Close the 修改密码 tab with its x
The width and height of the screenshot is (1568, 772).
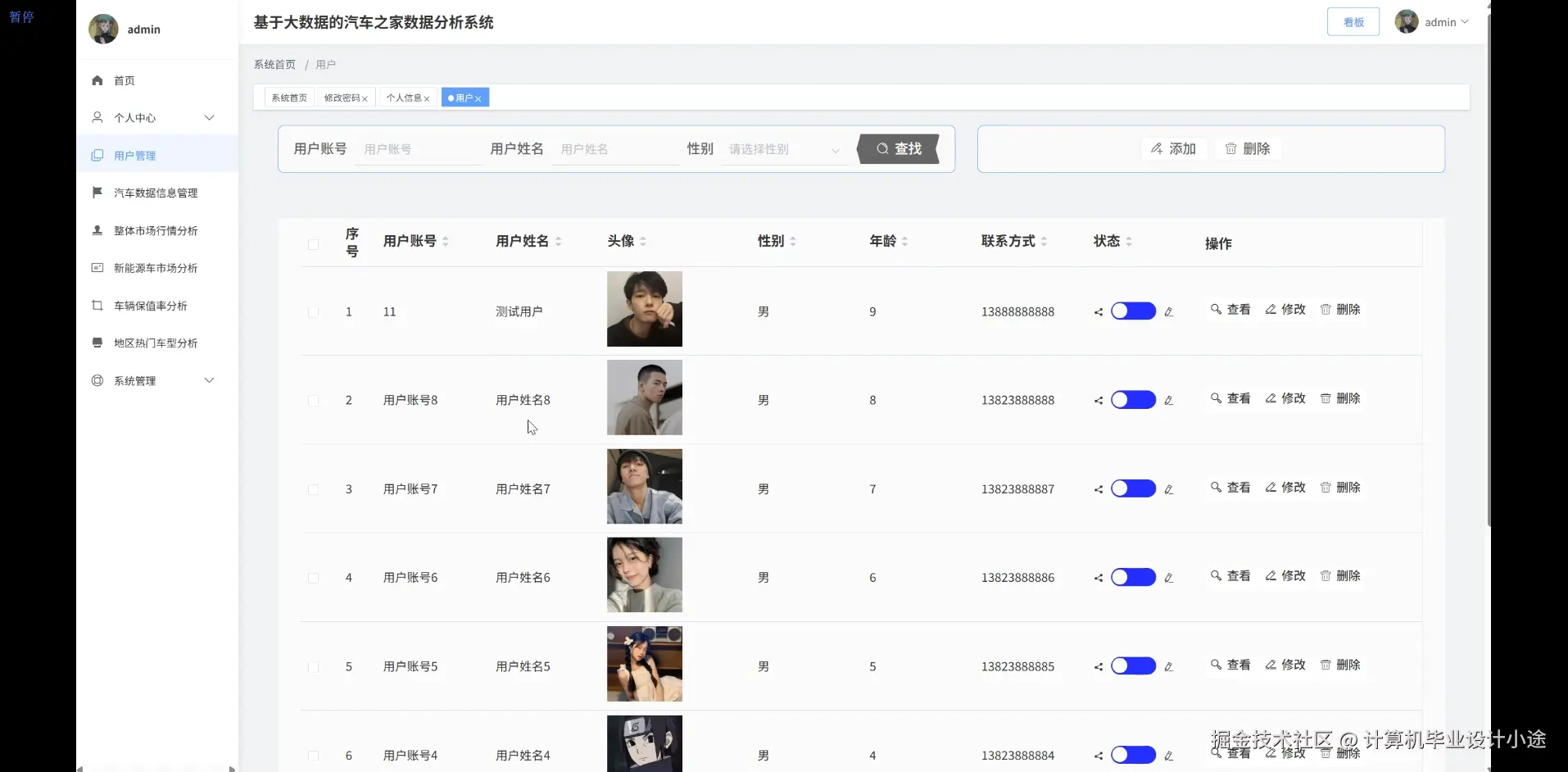click(365, 98)
